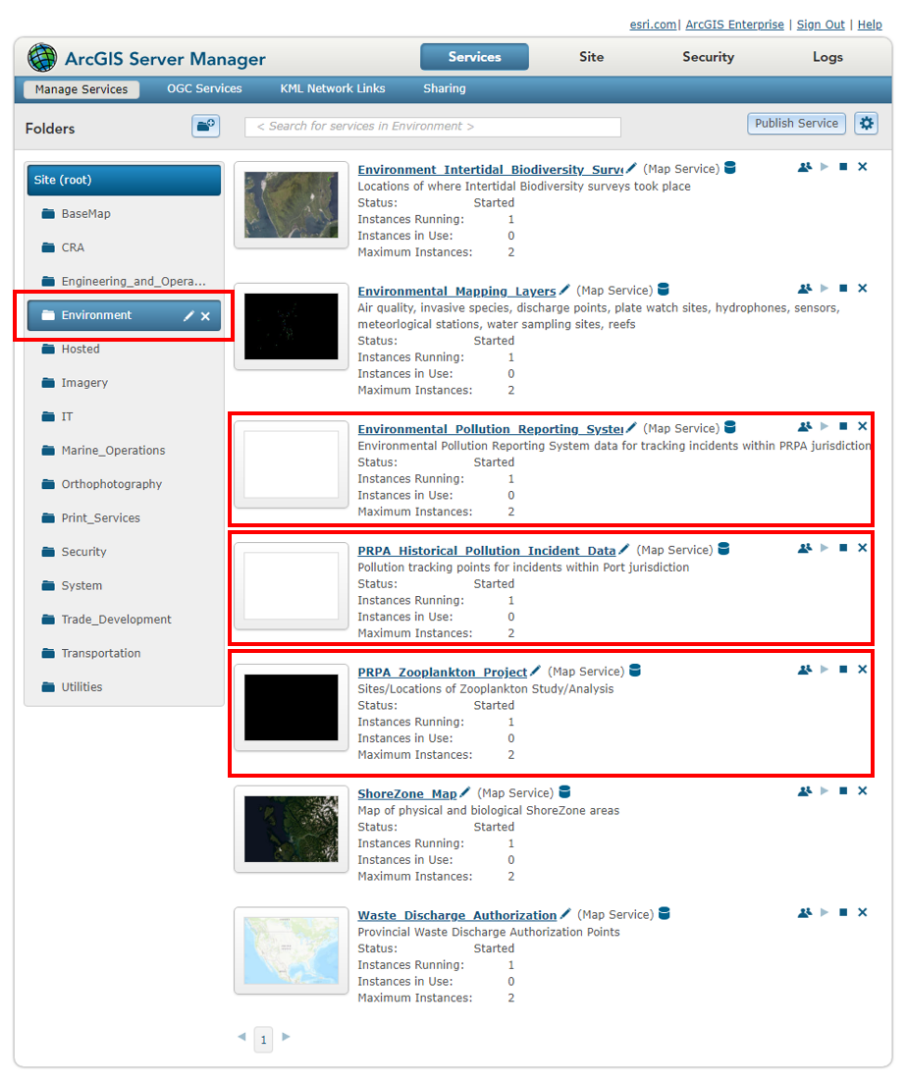Open the ShoreZone_Map service link
This screenshot has height=1080, width=904.
point(407,794)
